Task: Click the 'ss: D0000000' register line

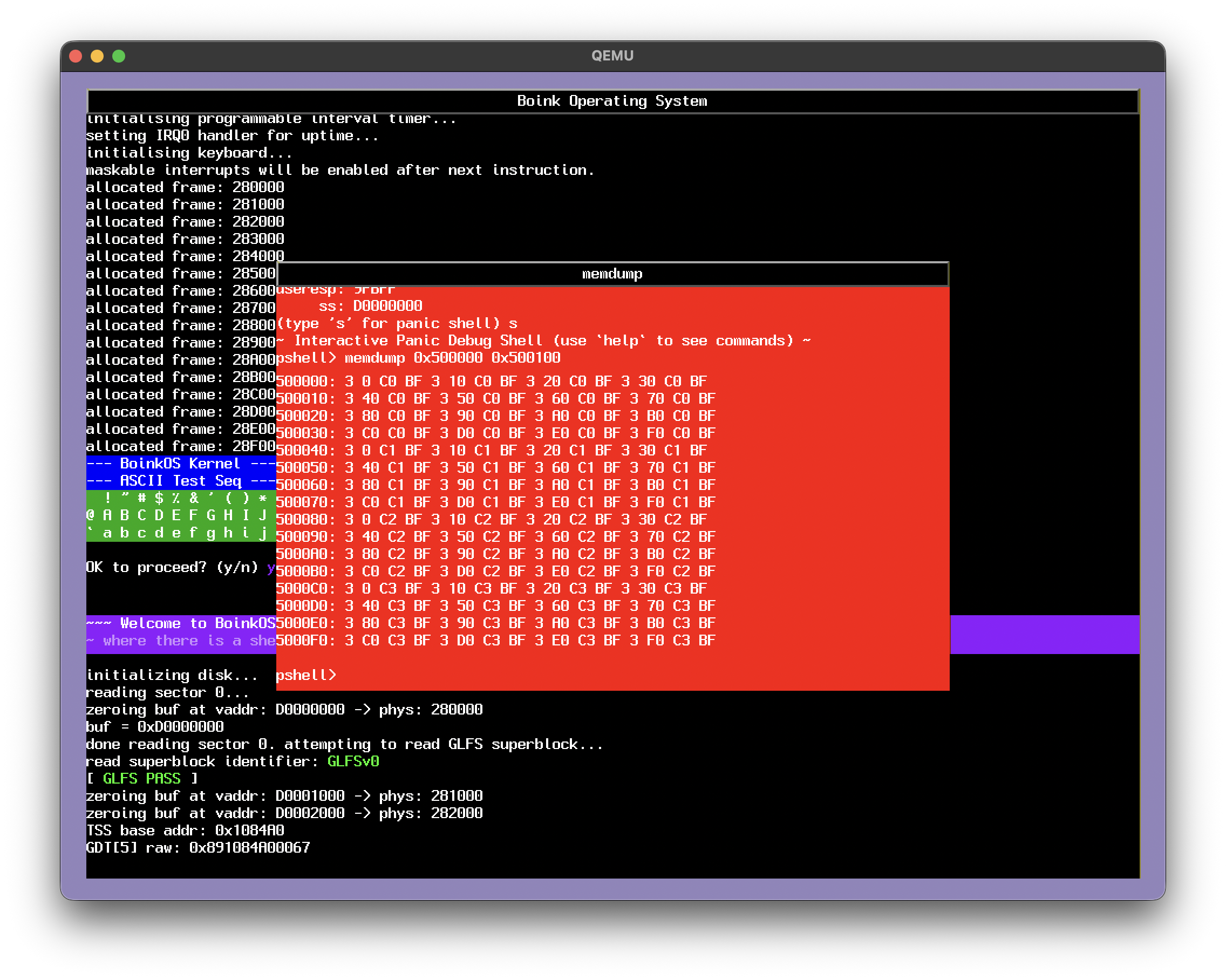Action: (371, 306)
